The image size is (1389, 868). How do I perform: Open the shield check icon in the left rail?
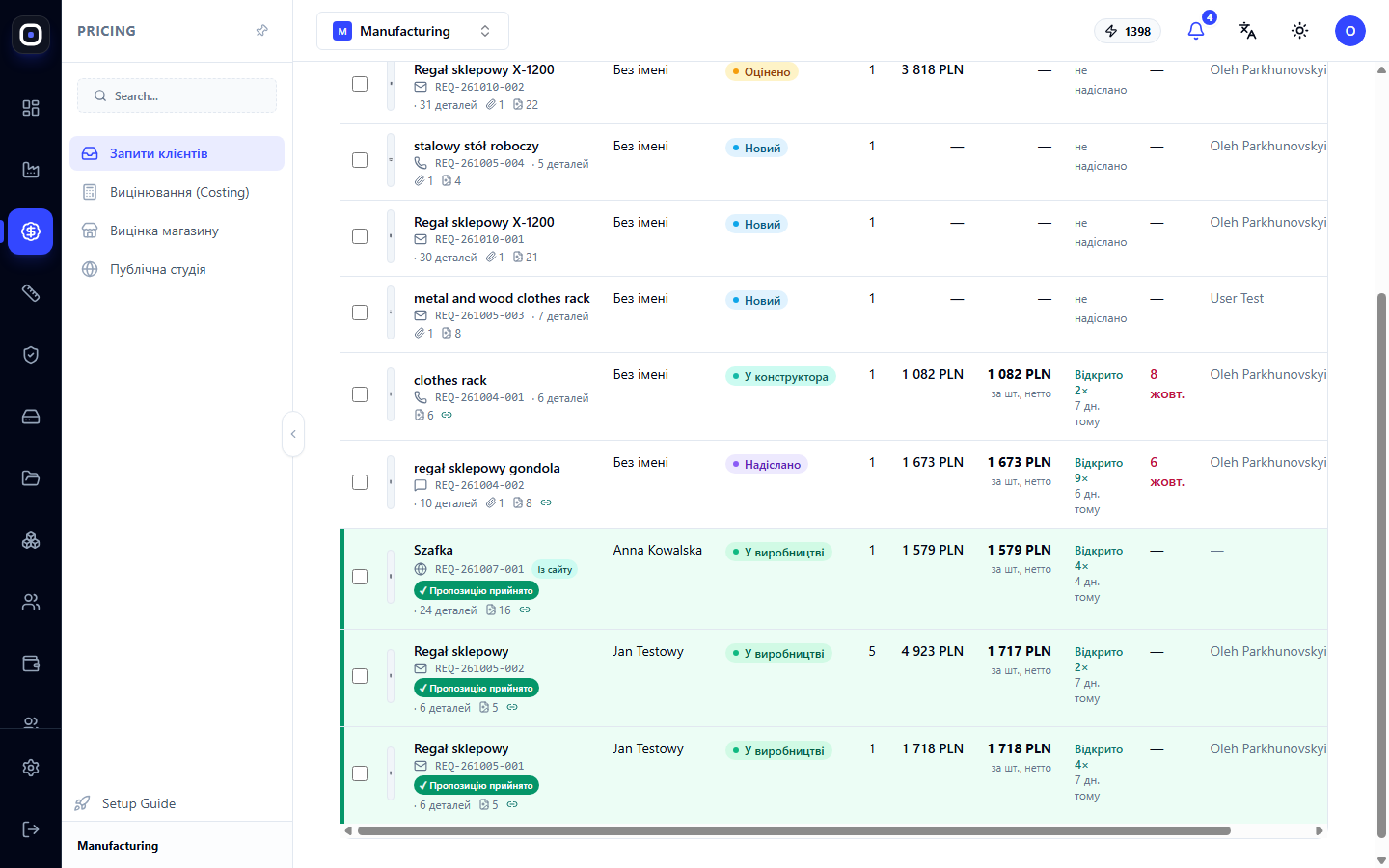(x=31, y=355)
